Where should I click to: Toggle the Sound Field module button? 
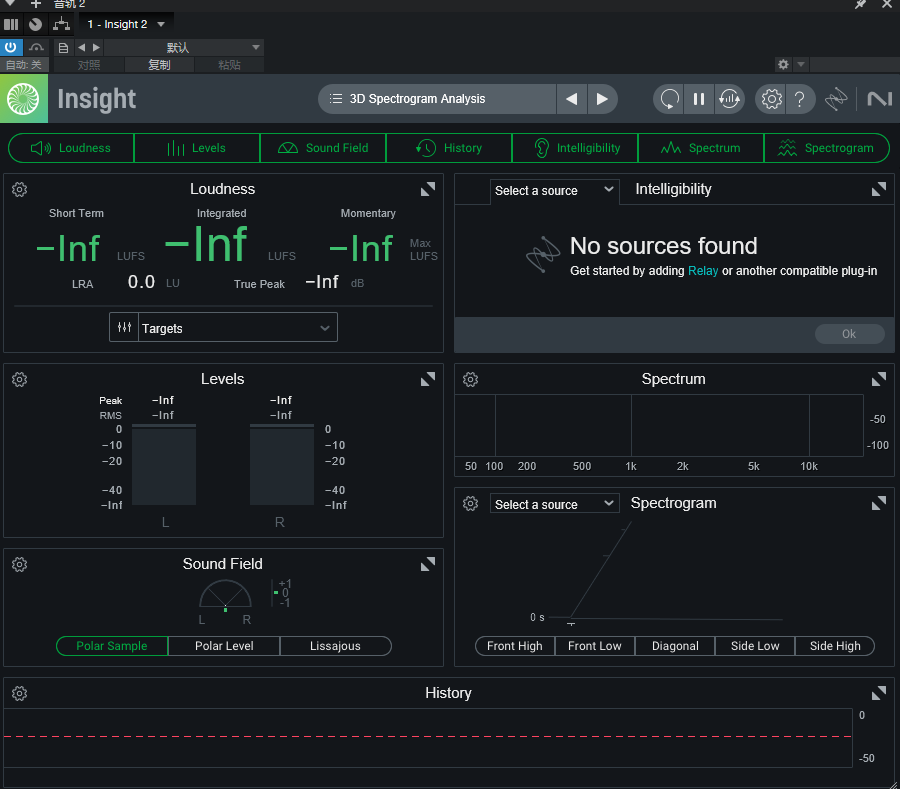coord(323,148)
